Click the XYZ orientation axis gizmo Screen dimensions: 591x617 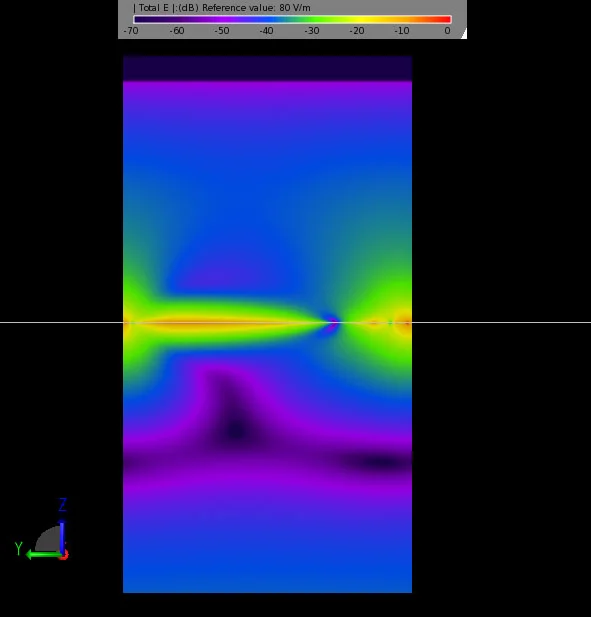click(x=42, y=529)
